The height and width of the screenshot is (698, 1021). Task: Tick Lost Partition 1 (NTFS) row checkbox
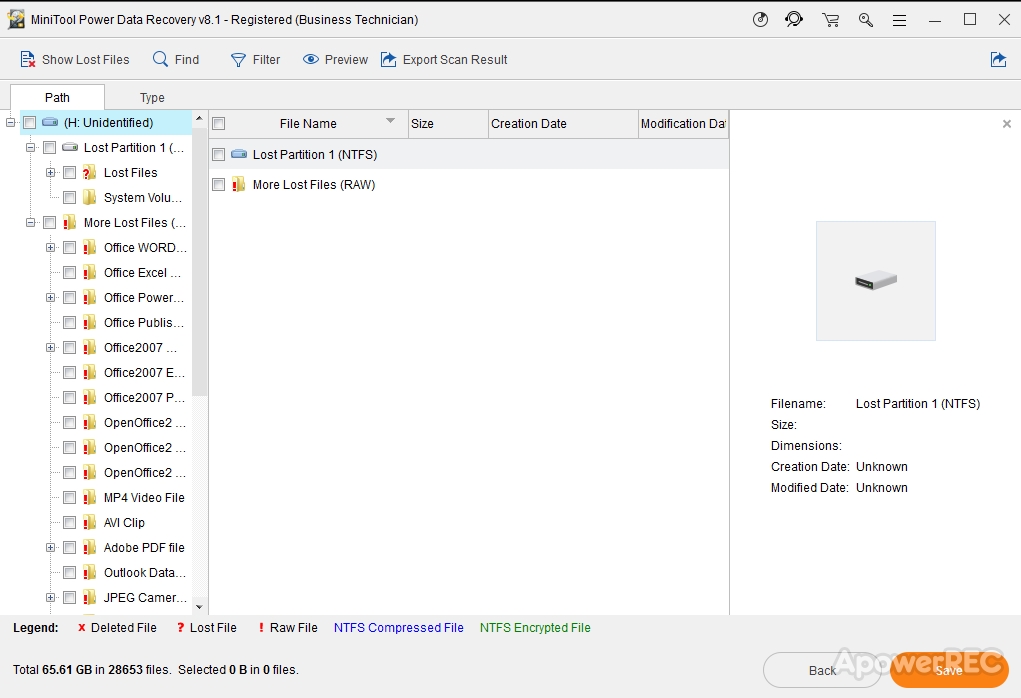(x=219, y=154)
